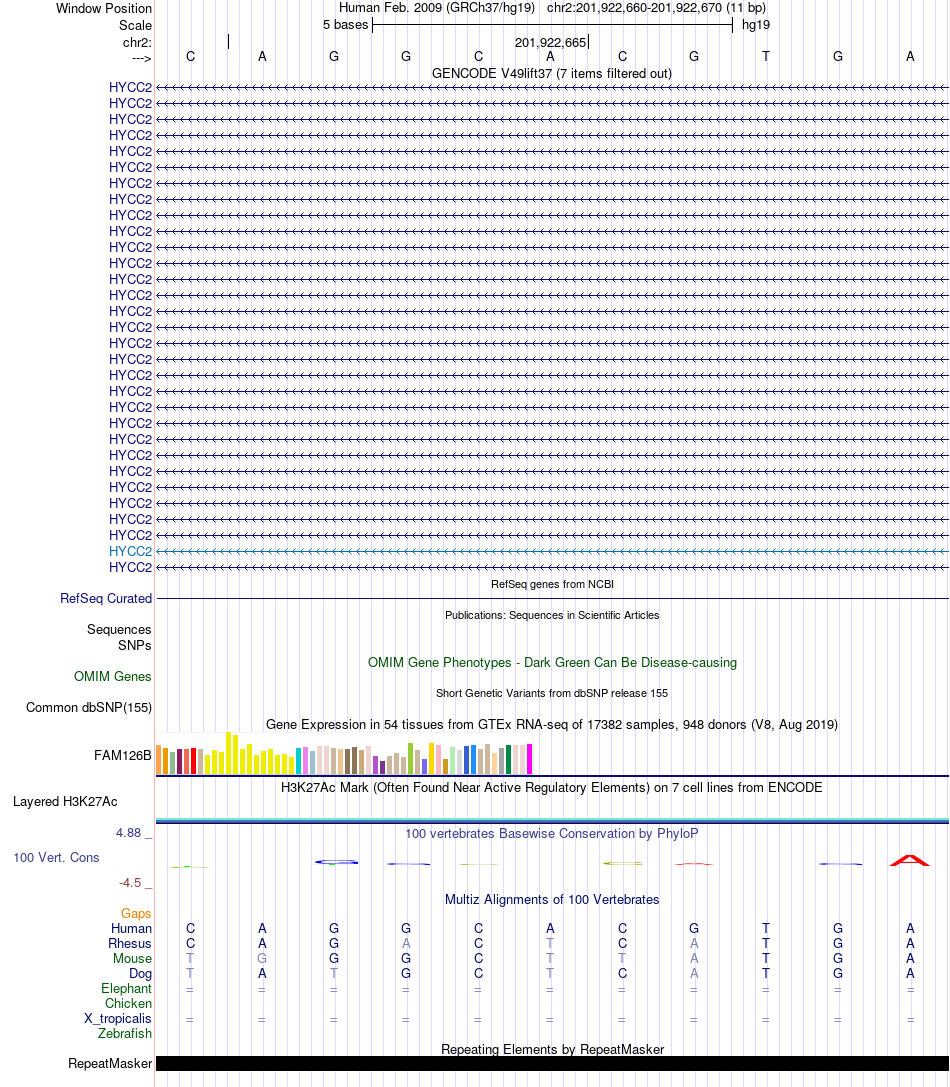Click 100 vertebrates Basewise Conservation by PhyloP title

[x=552, y=833]
